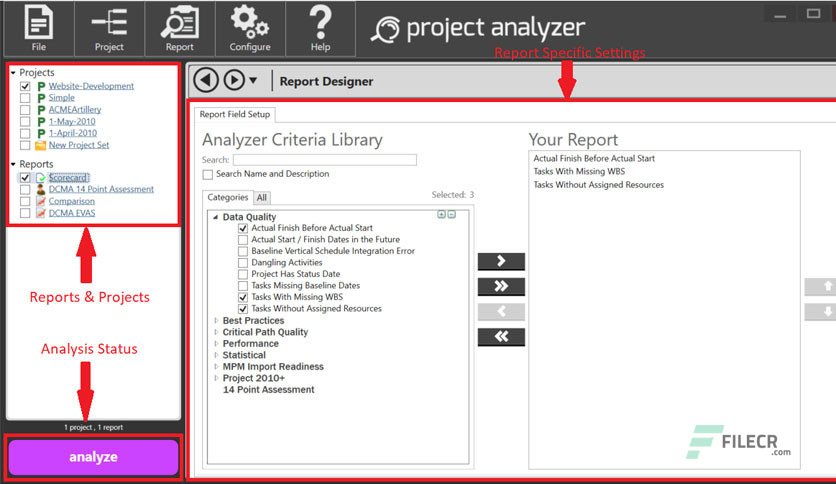Check the Simple project checkbox
Screen dimensions: 836x484
(25, 98)
